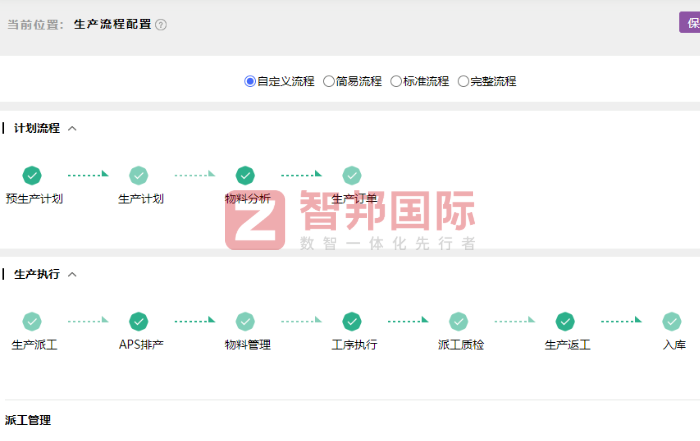700x441 pixels.
Task: Click the 物料管理 step check icon
Action: pos(245,321)
